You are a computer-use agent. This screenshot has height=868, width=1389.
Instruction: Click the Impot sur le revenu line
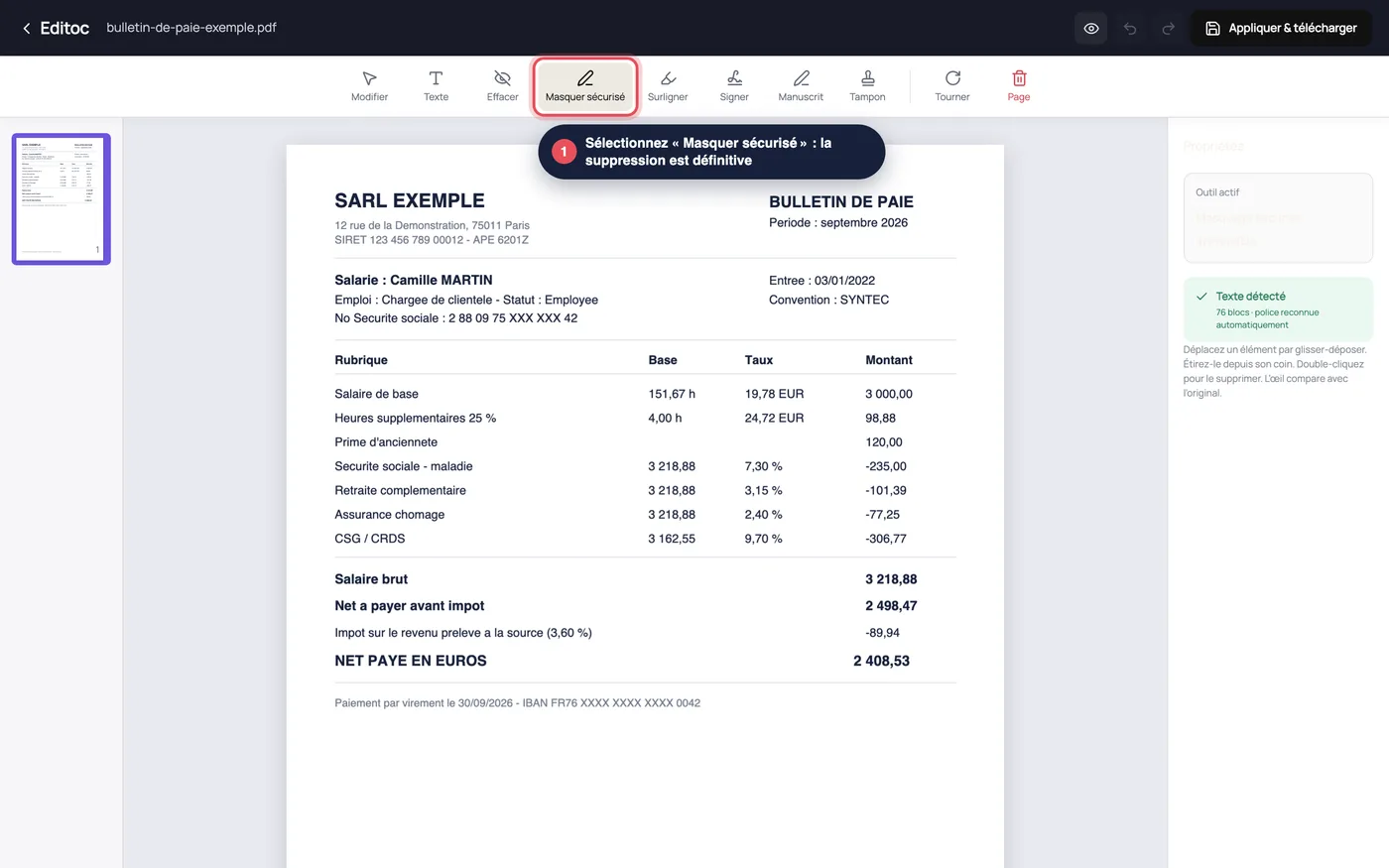pos(463,633)
